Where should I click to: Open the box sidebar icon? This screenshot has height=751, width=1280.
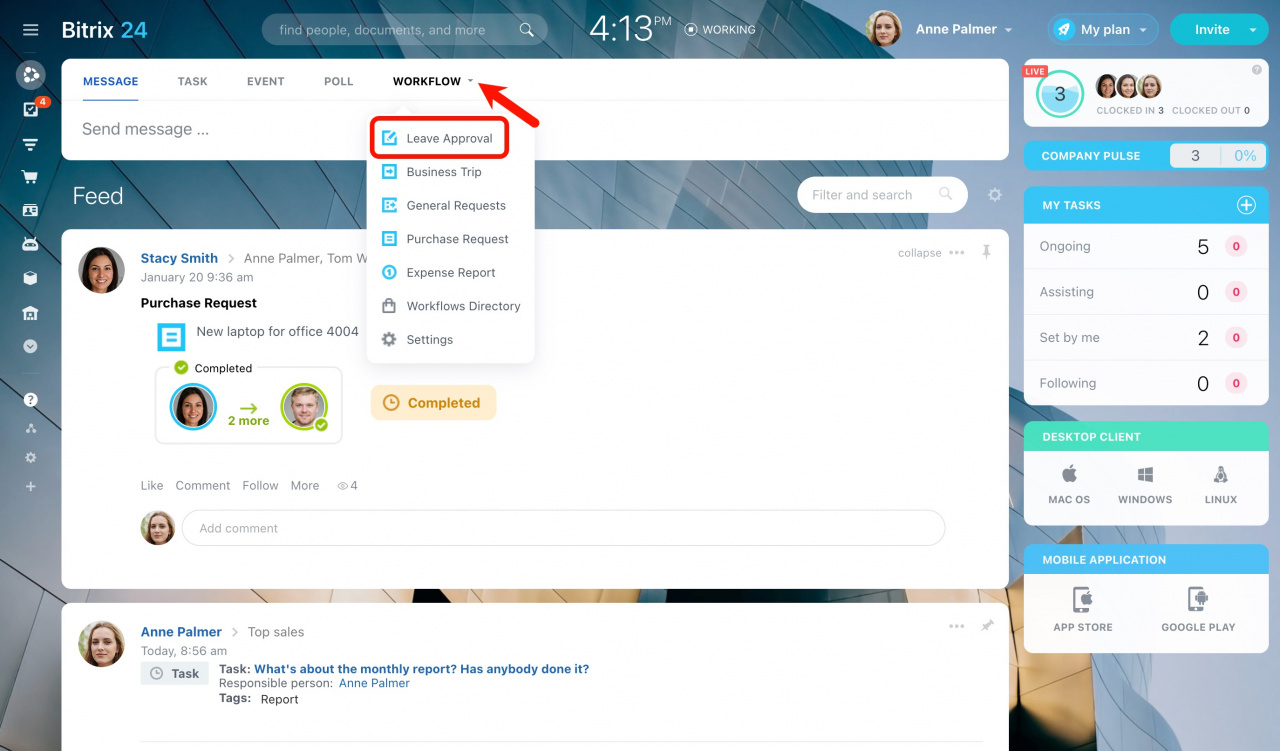31,278
